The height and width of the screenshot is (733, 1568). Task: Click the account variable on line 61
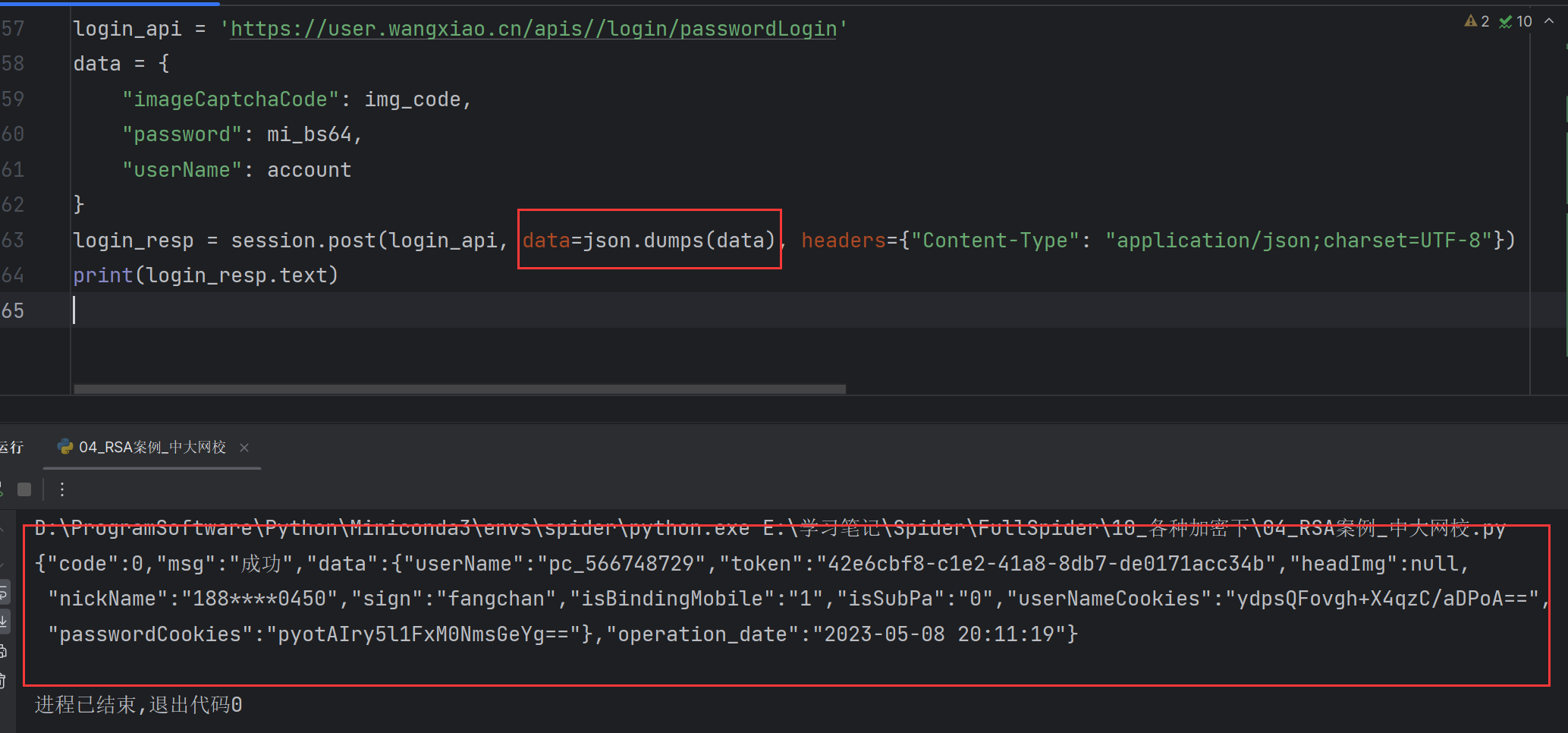coord(310,170)
